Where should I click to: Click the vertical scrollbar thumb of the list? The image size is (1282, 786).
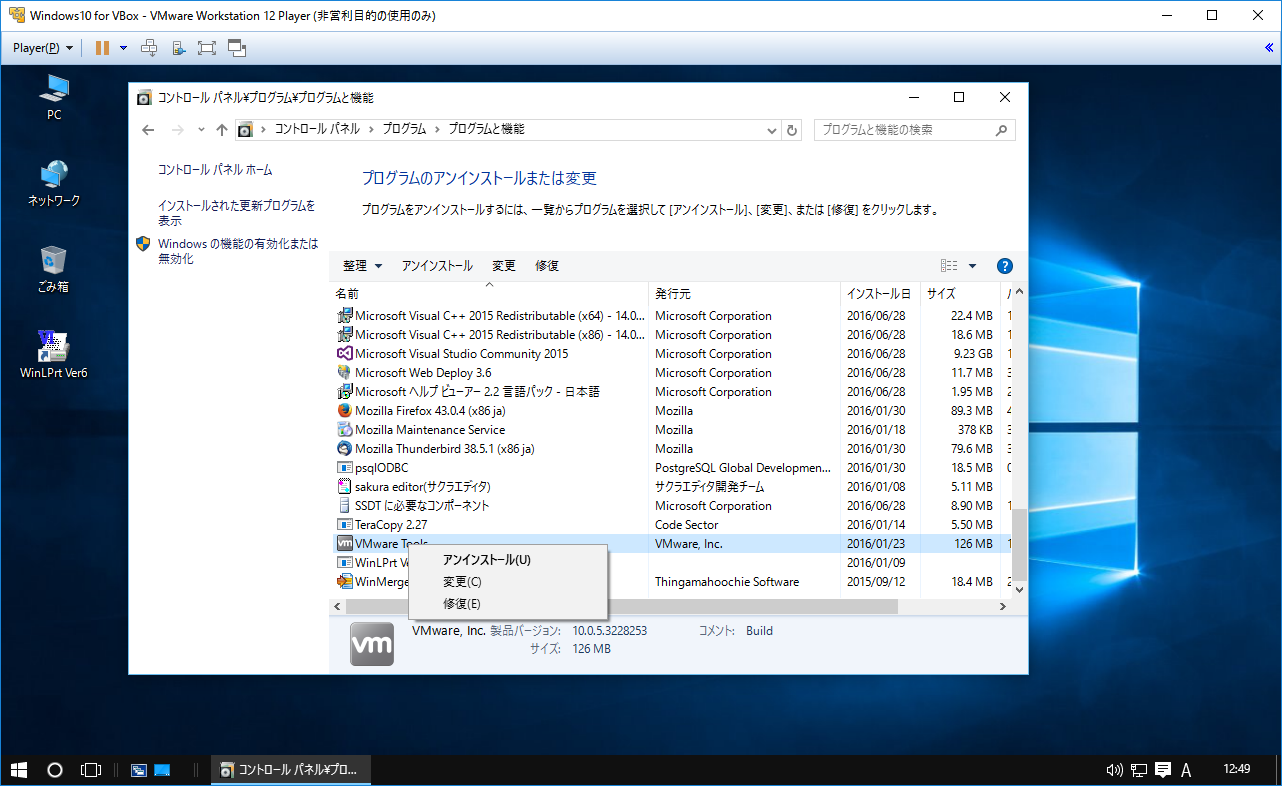point(1019,544)
